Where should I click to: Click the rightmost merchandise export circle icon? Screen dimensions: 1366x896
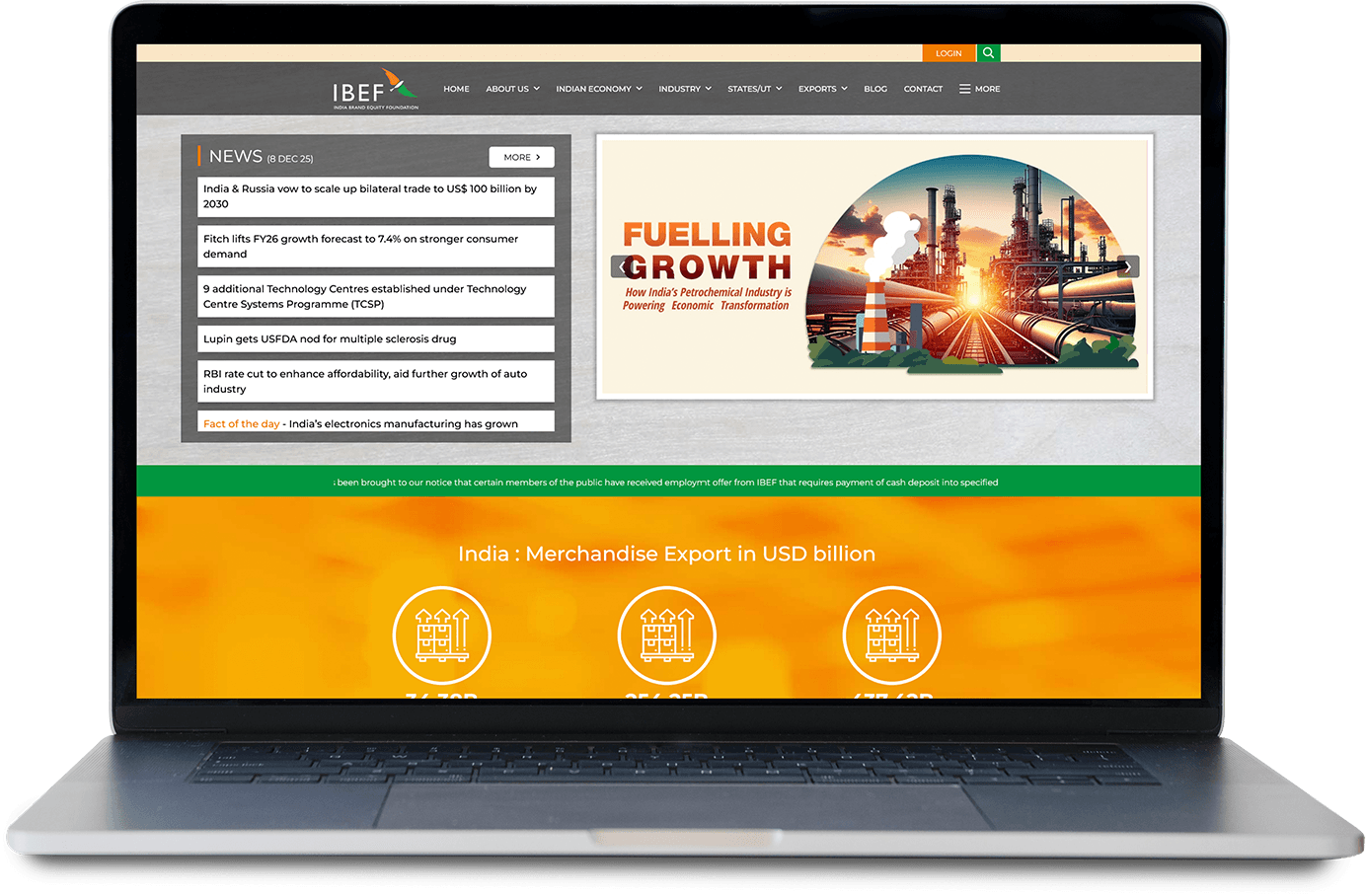pyautogui.click(x=891, y=635)
